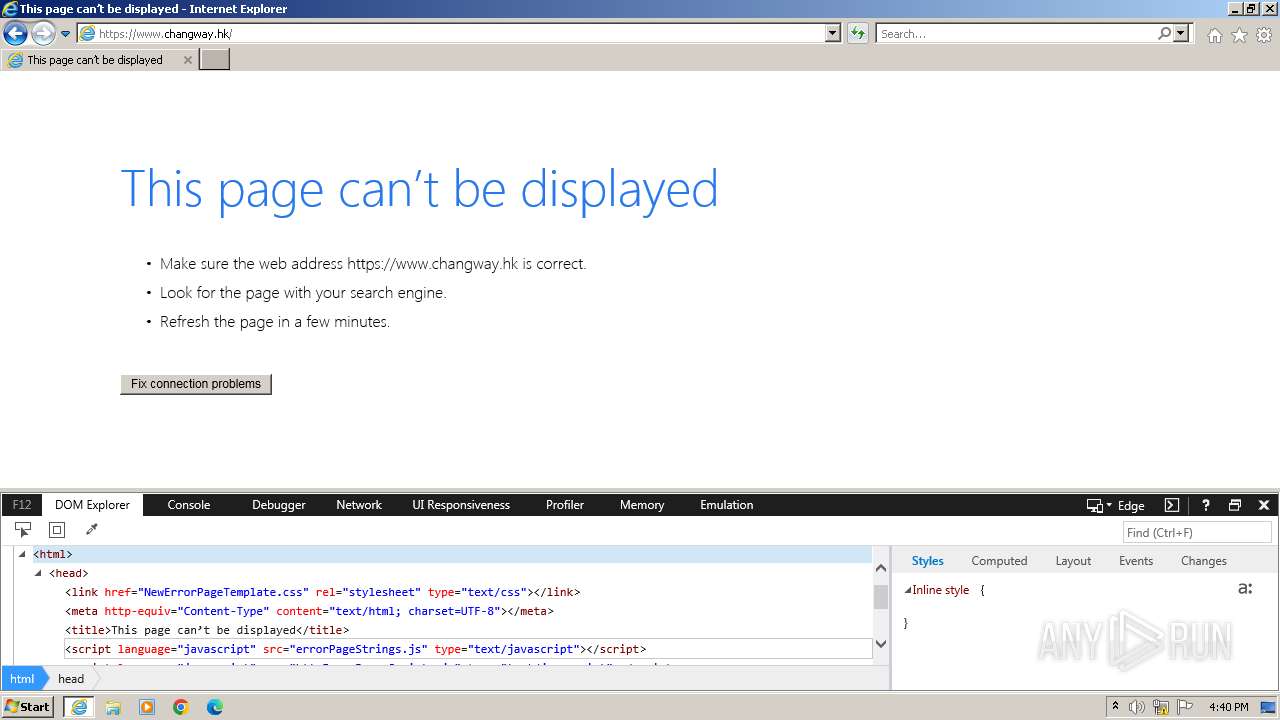This screenshot has height=720, width=1280.
Task: Open developer tools help icon
Action: coord(1206,505)
